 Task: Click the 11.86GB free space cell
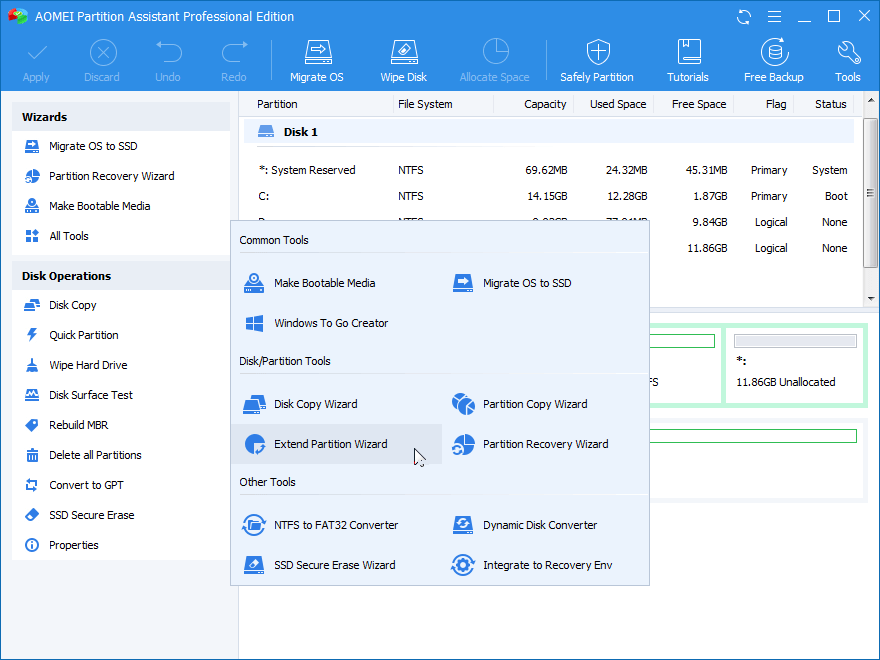[707, 248]
